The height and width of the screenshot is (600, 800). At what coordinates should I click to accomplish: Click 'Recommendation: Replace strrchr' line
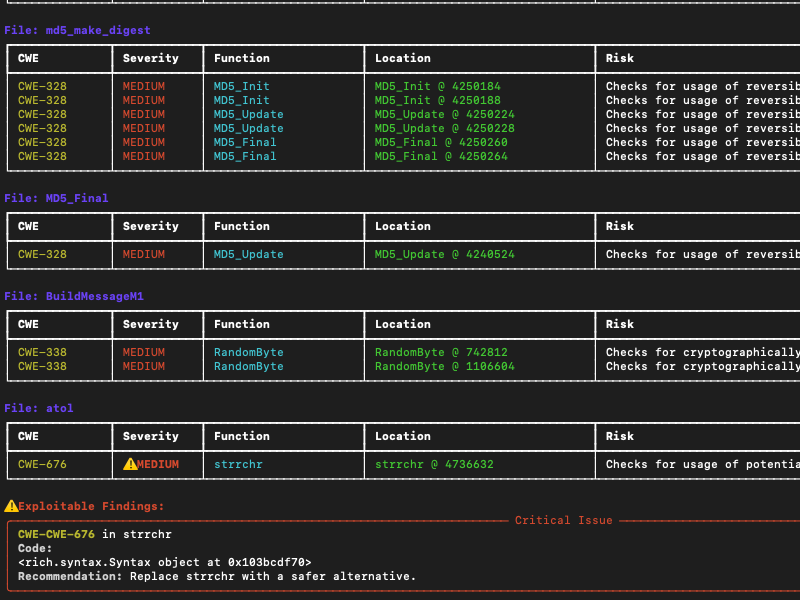click(217, 576)
